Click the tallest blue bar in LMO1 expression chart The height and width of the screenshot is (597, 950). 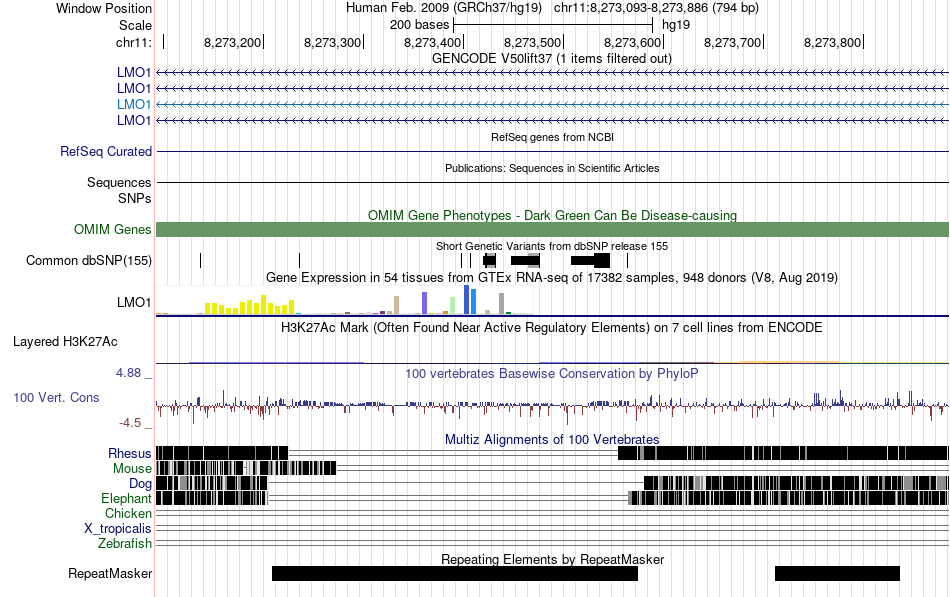[x=467, y=299]
